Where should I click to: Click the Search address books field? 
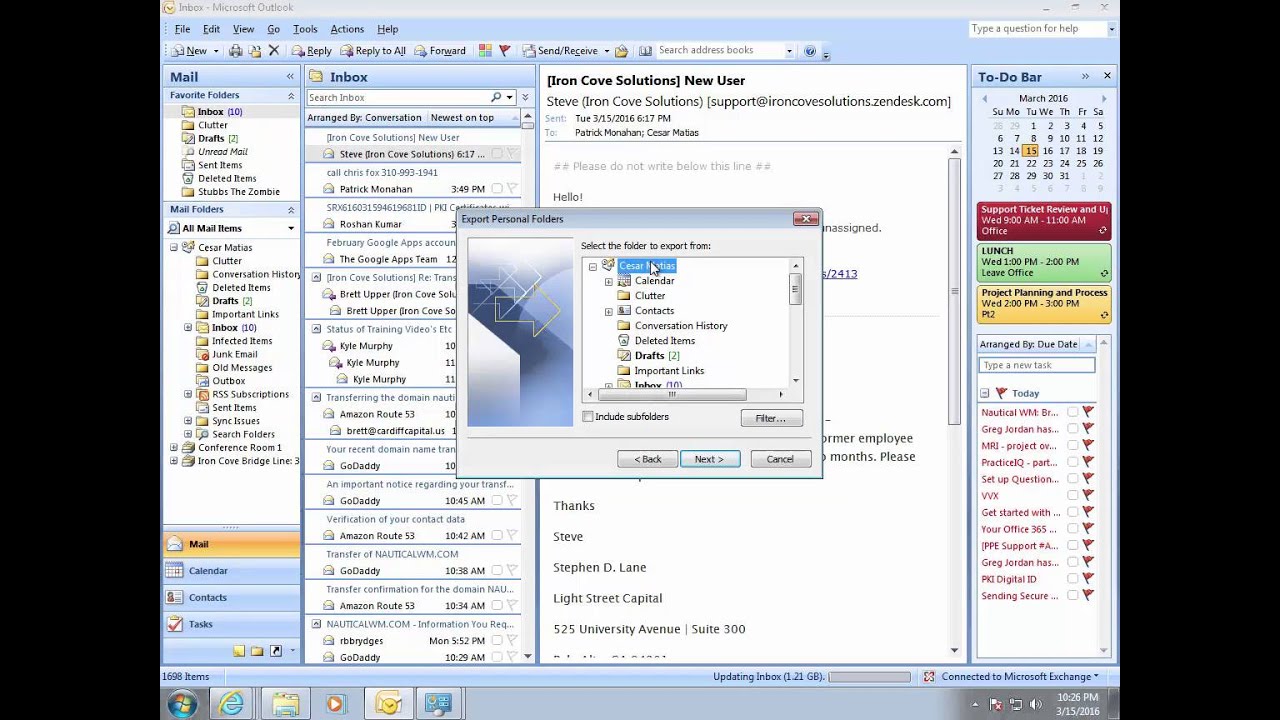coord(718,51)
